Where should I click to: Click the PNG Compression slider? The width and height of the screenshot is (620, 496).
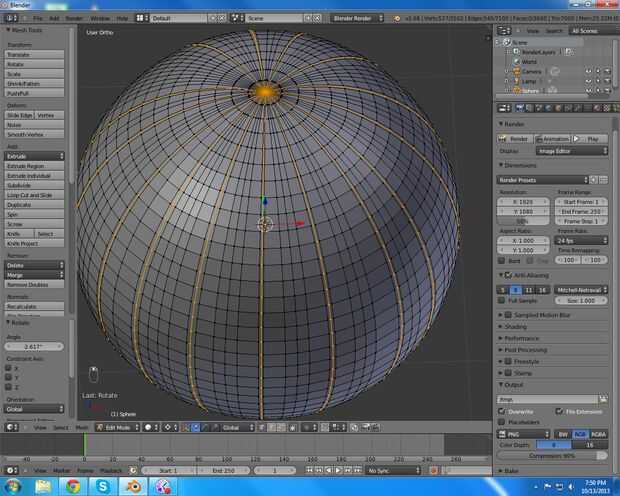click(x=552, y=455)
